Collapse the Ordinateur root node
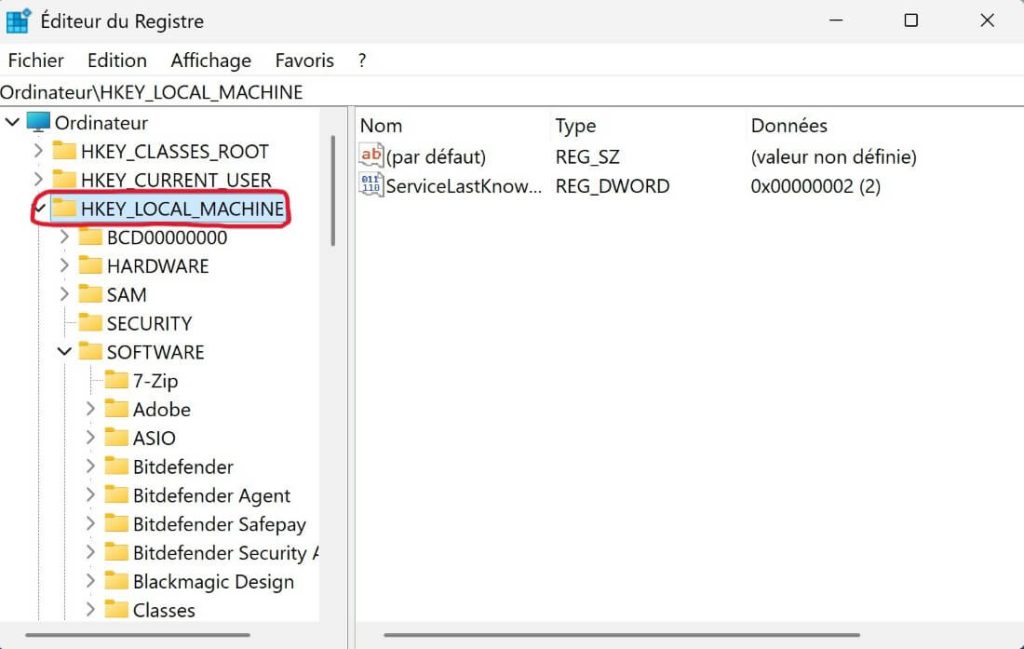Viewport: 1024px width, 649px height. coord(12,123)
